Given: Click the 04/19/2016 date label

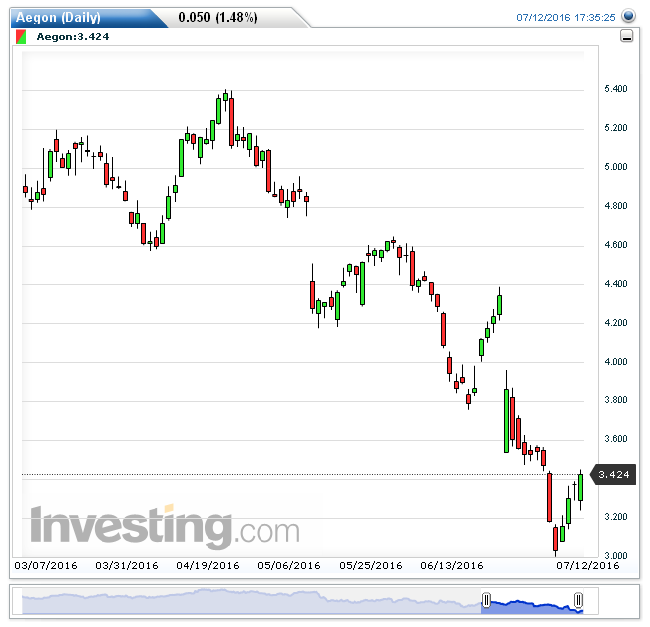Looking at the screenshot, I should tap(208, 566).
